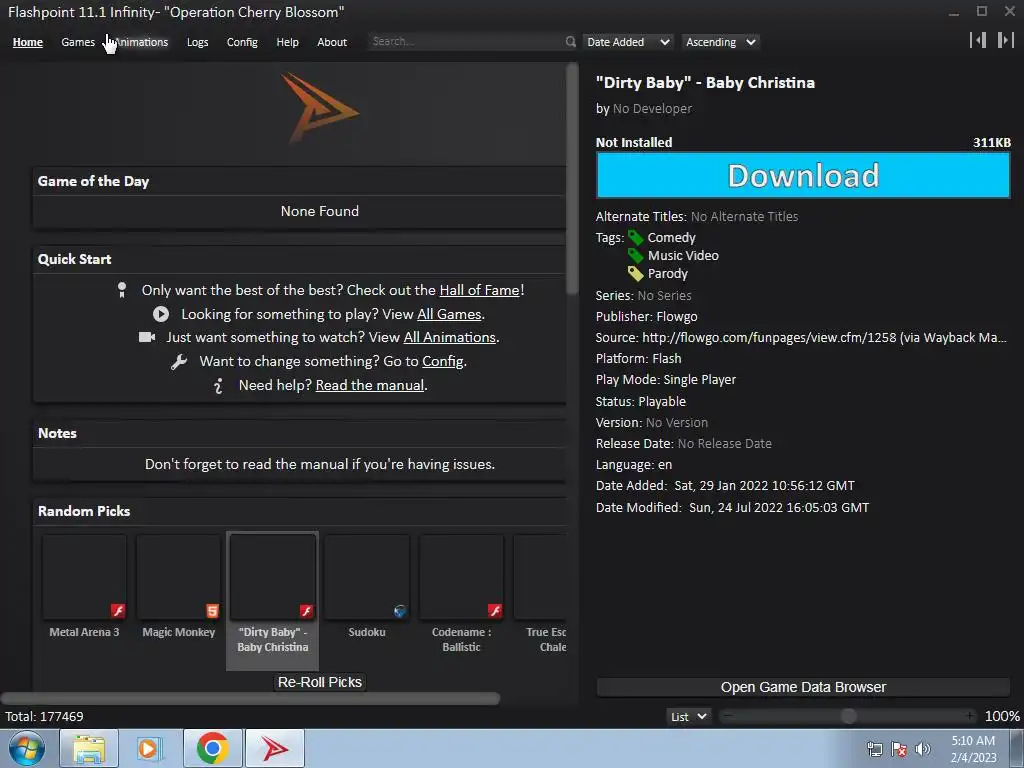Click the info icon beside Read the manual
This screenshot has width=1024, height=768.
click(x=218, y=385)
